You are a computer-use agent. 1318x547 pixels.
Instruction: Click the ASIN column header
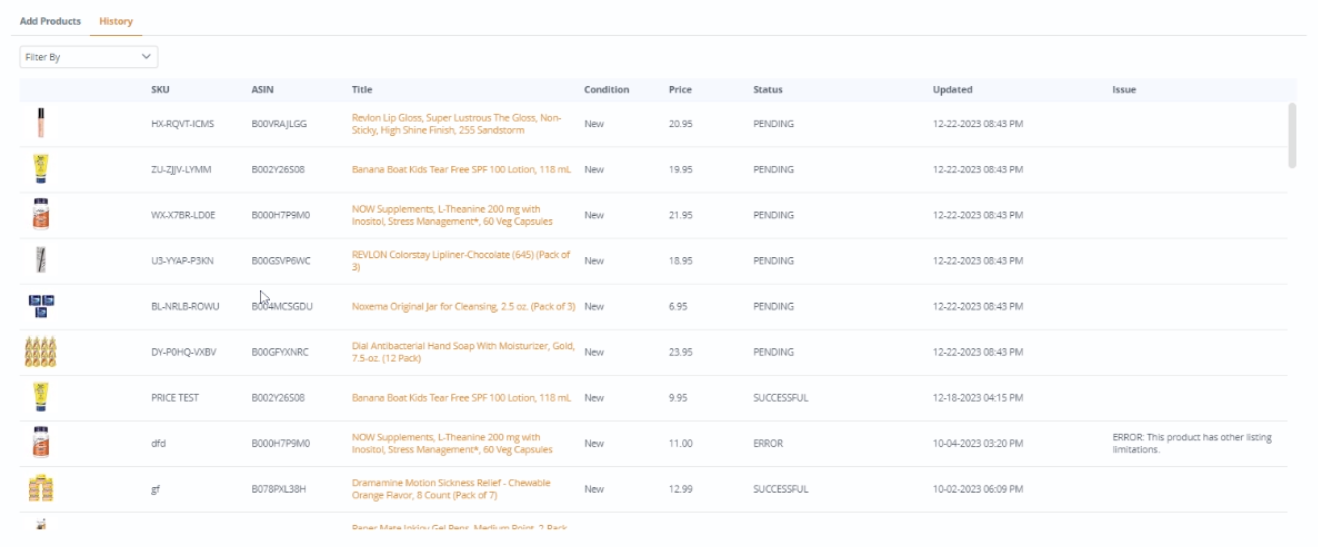(262, 89)
